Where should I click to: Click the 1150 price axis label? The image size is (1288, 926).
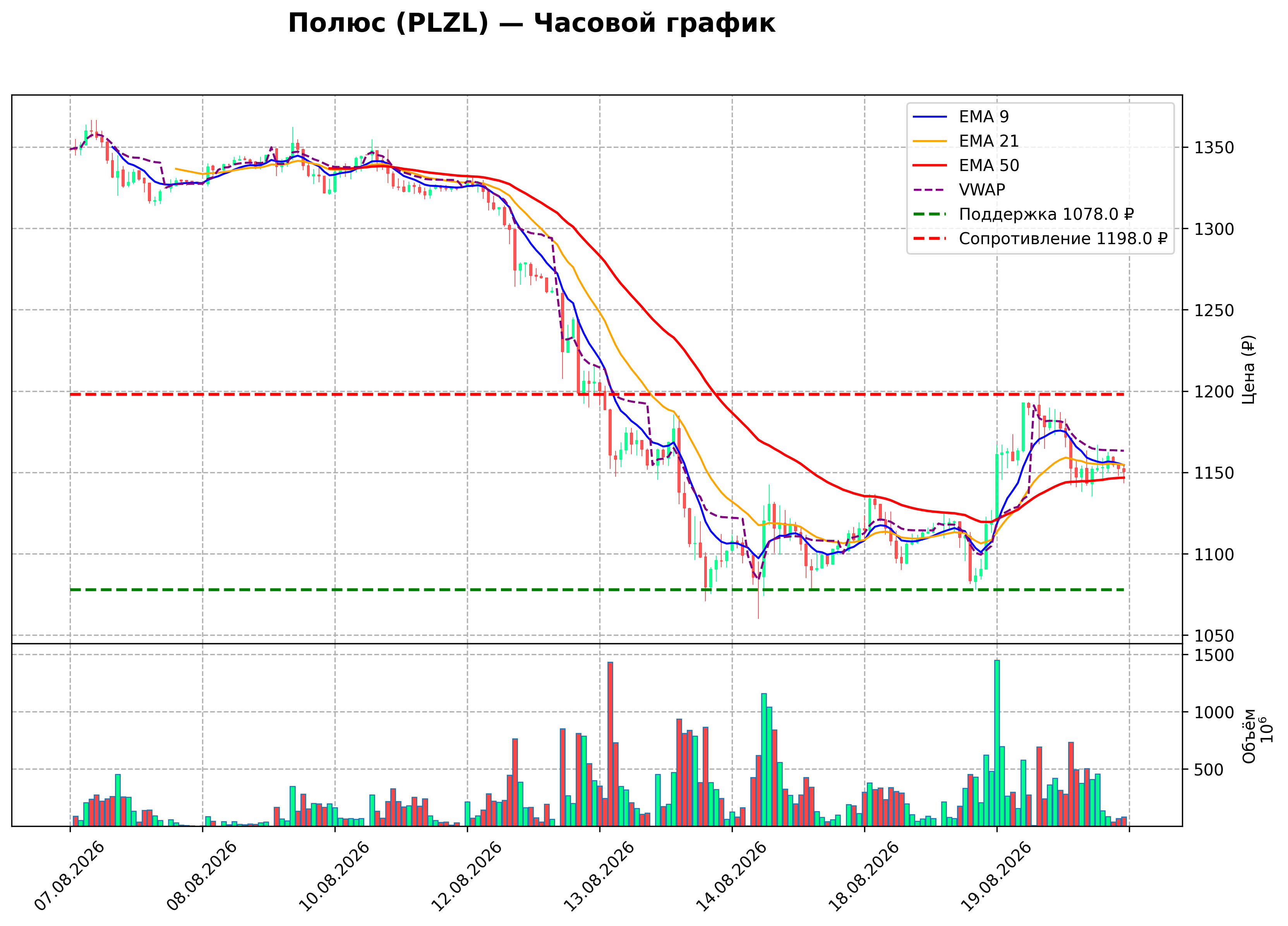tap(1214, 472)
